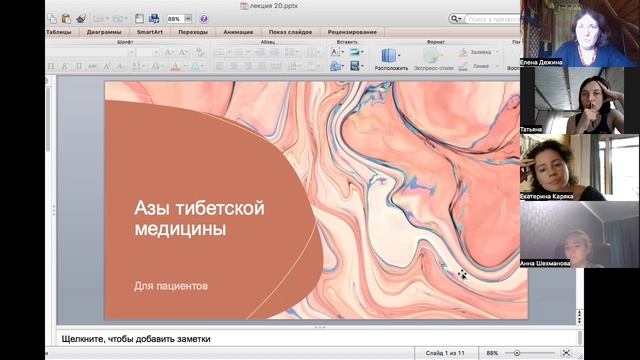Click the Redo arrow icon

tap(117, 19)
